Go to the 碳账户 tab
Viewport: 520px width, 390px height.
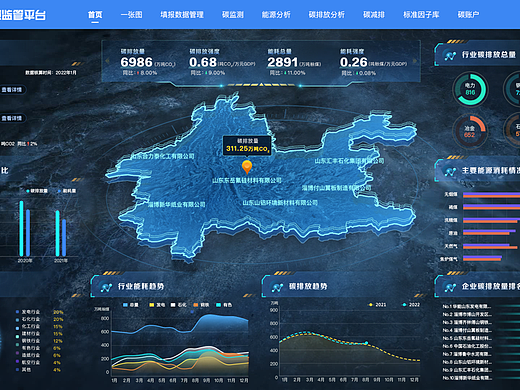[x=468, y=15]
